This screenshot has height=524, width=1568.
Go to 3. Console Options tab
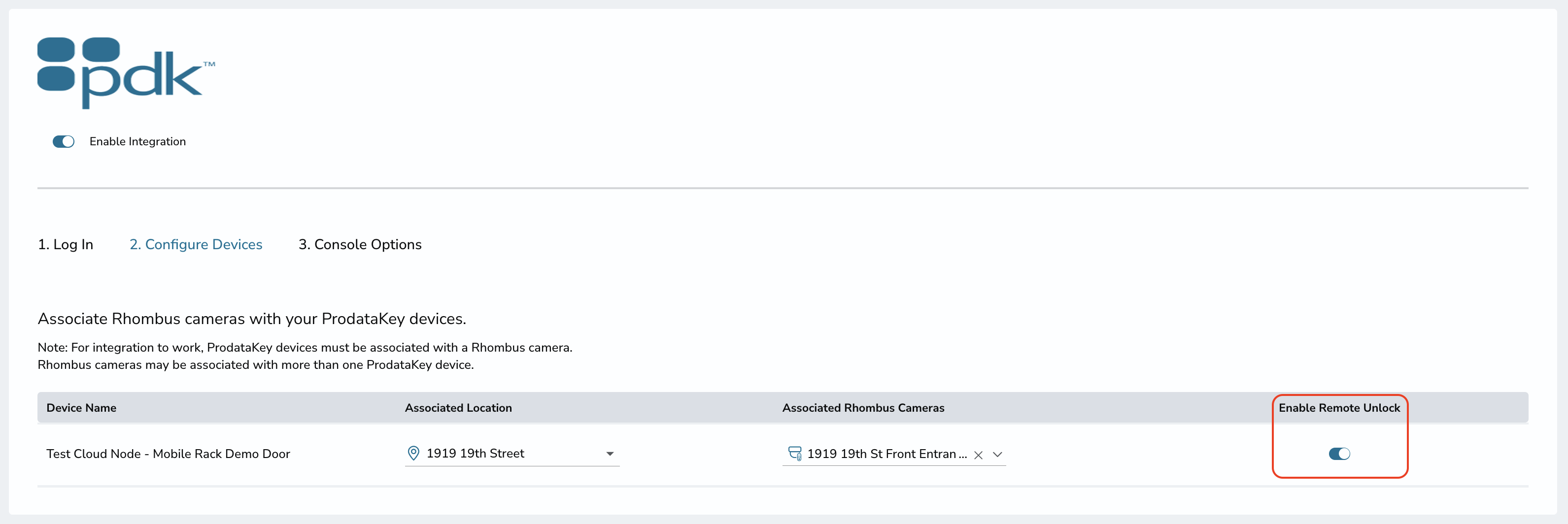pyautogui.click(x=360, y=244)
